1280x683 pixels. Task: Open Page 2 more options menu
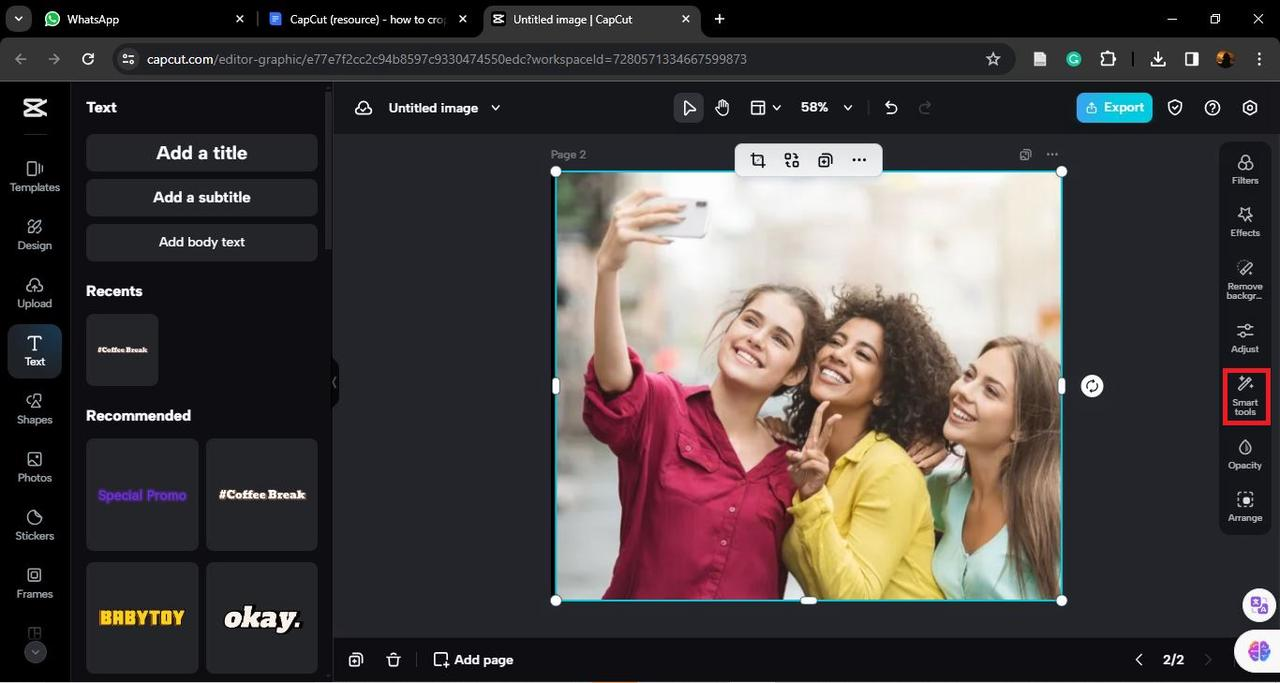1052,155
